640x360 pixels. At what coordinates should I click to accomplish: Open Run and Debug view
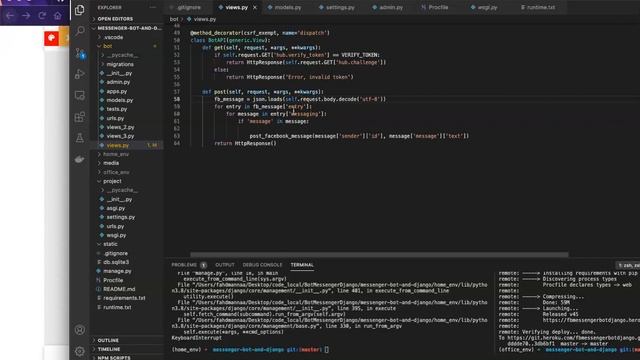click(x=80, y=74)
